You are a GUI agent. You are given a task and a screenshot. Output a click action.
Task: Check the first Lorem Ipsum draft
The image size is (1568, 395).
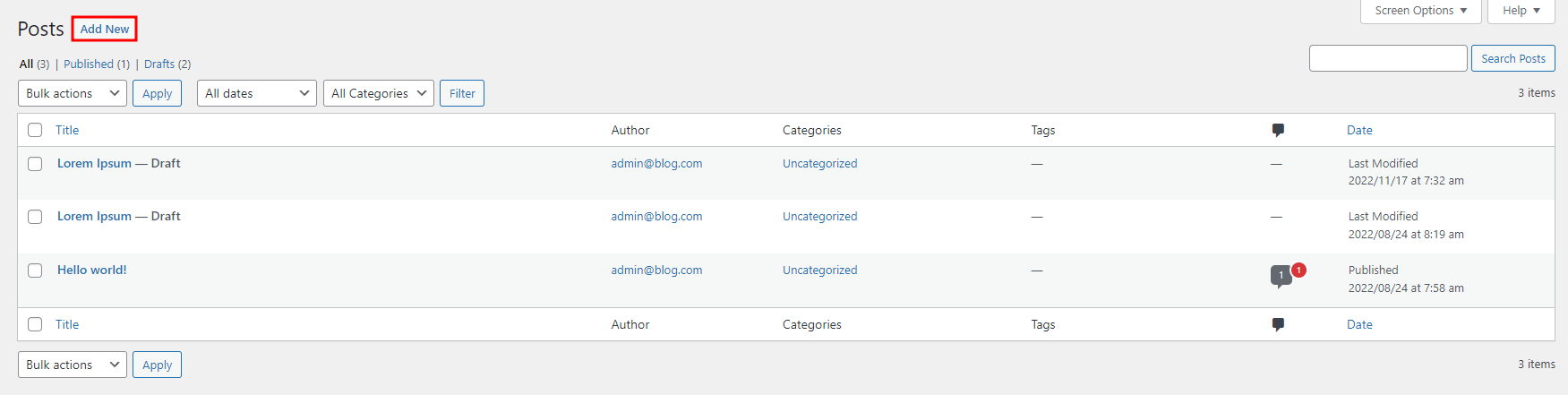35,164
